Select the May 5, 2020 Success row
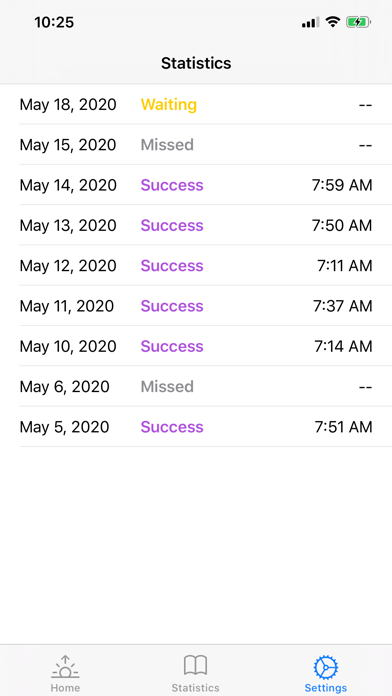Screen dimensions: 392x696 pos(196,427)
